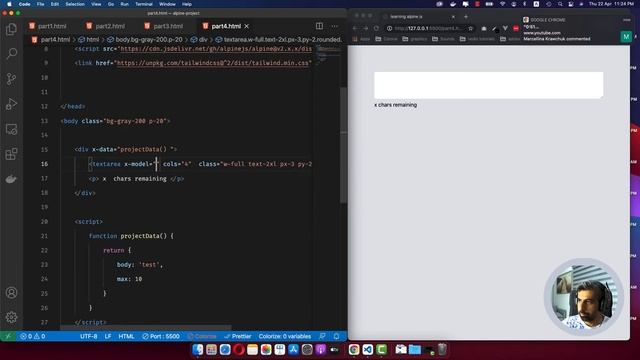640x360 pixels.
Task: Open the Selection menu
Action: tap(75, 4)
